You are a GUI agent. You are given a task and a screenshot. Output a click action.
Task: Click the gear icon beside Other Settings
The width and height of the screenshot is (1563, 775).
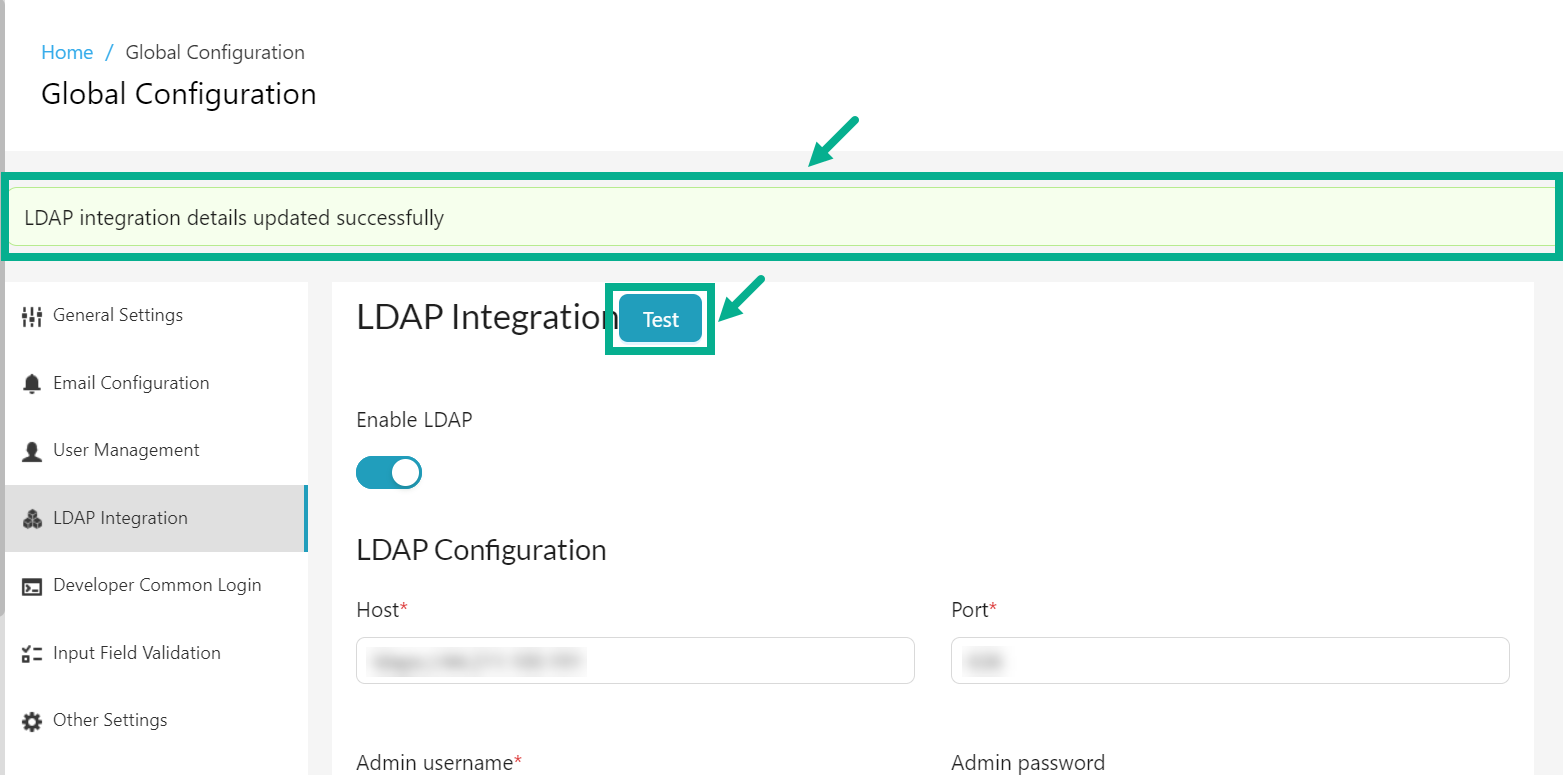pos(33,720)
